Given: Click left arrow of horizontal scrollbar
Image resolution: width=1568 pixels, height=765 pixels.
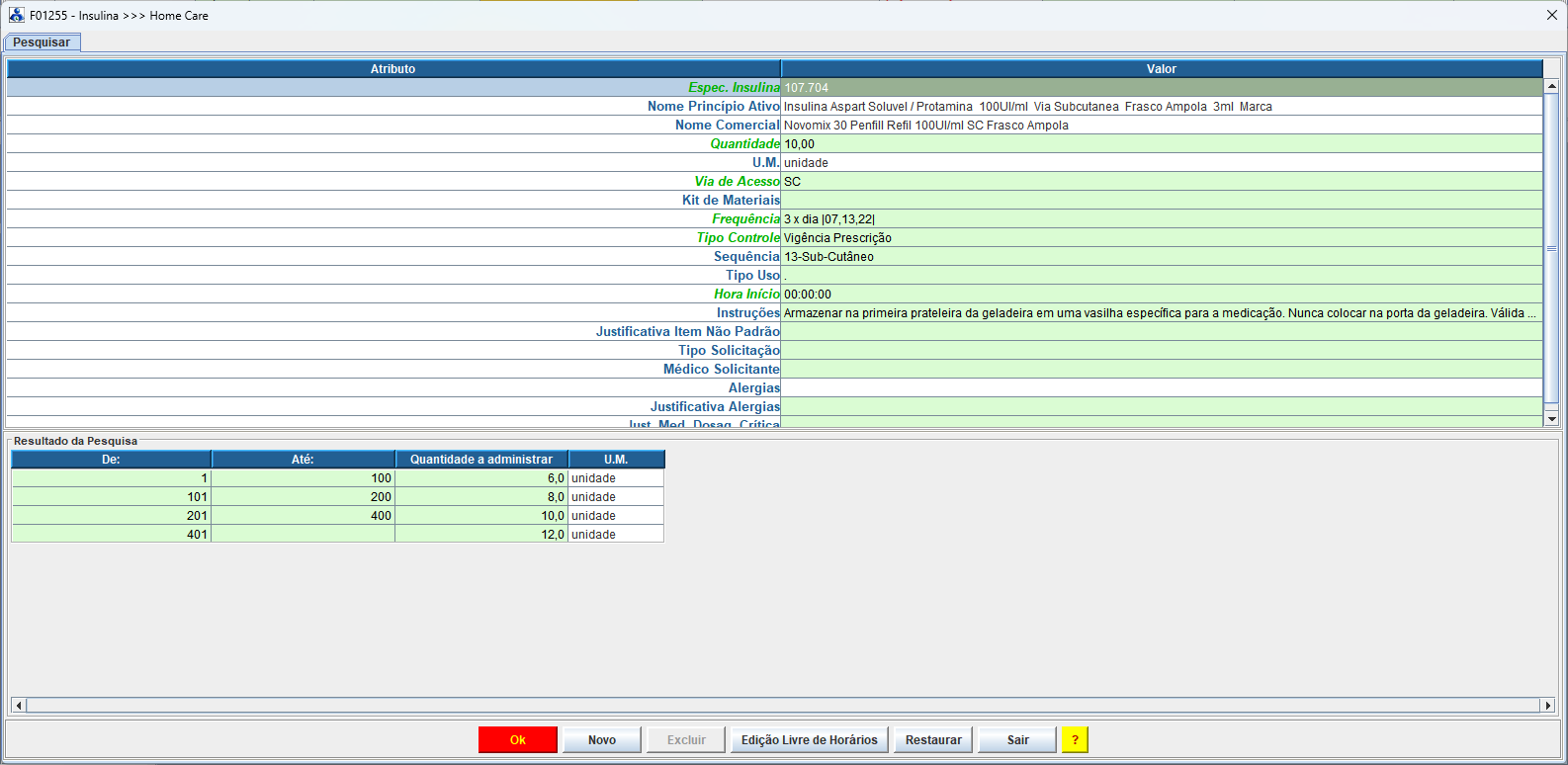Looking at the screenshot, I should click(x=18, y=706).
